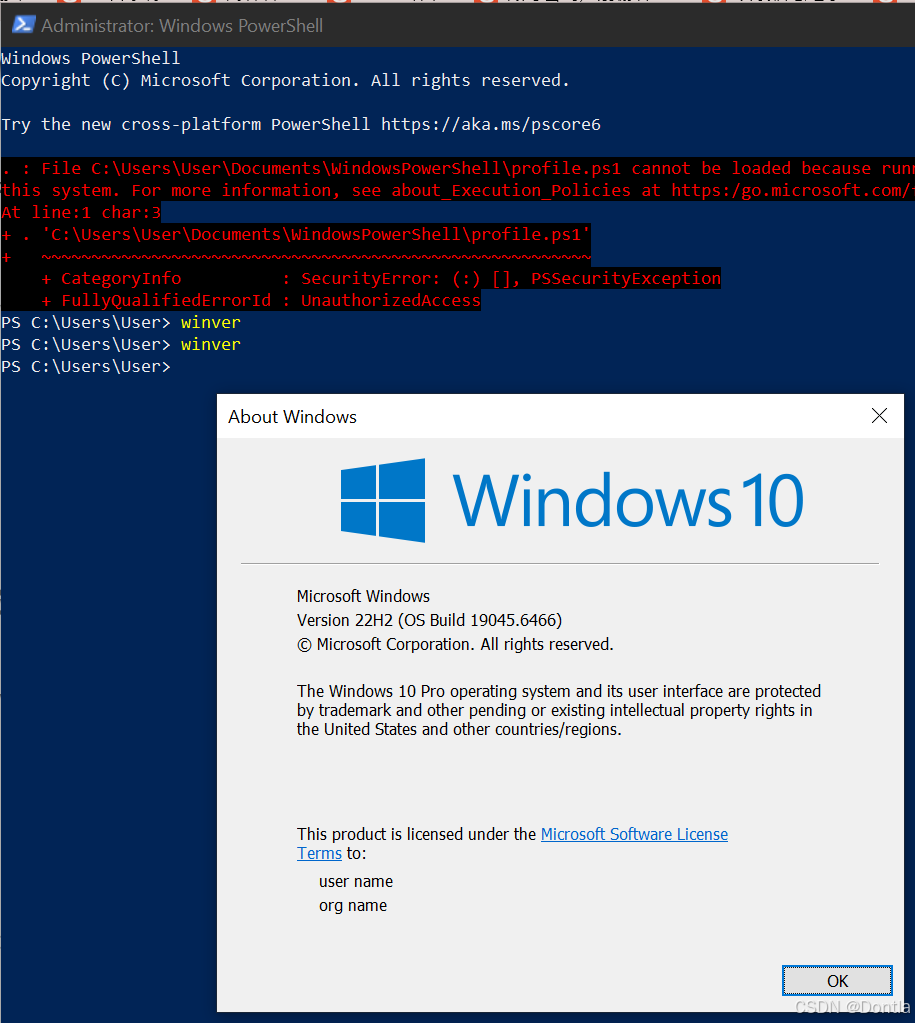Click the 'Administrator: Windows PowerShell' title text
Image resolution: width=915 pixels, height=1023 pixels.
(x=182, y=25)
